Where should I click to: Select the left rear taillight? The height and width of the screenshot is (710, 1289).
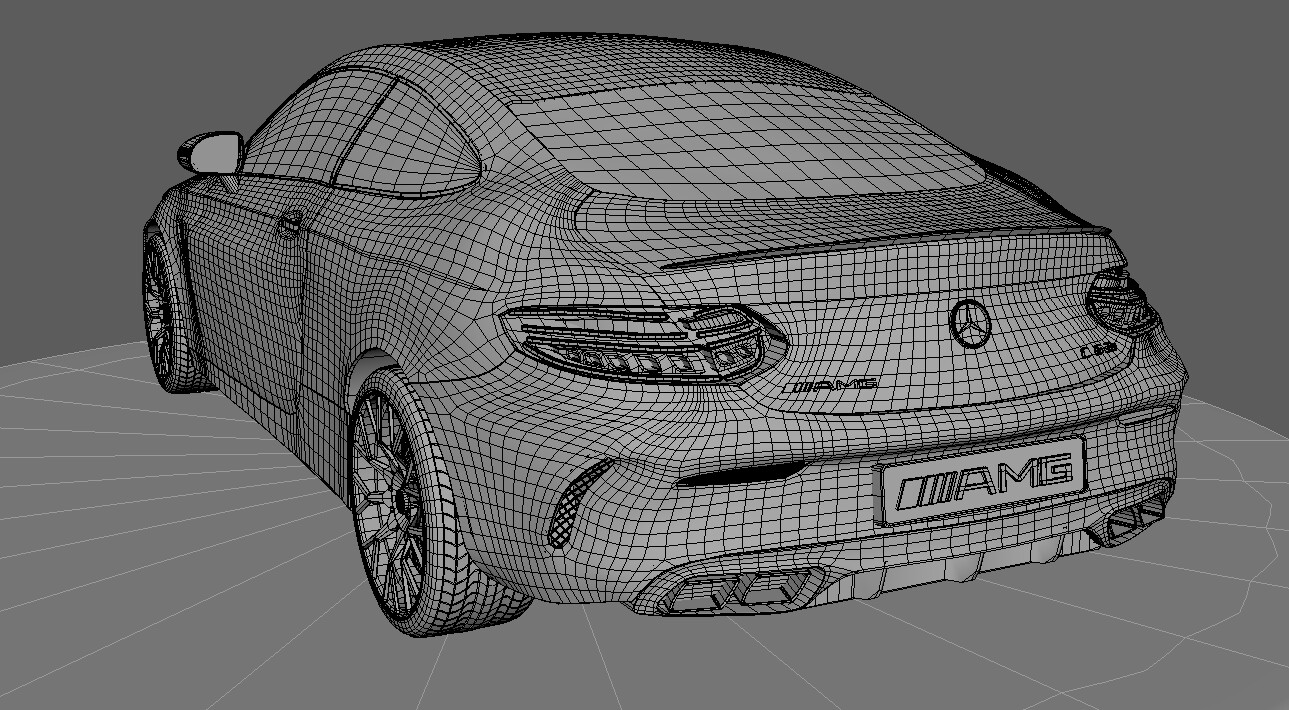pos(640,340)
